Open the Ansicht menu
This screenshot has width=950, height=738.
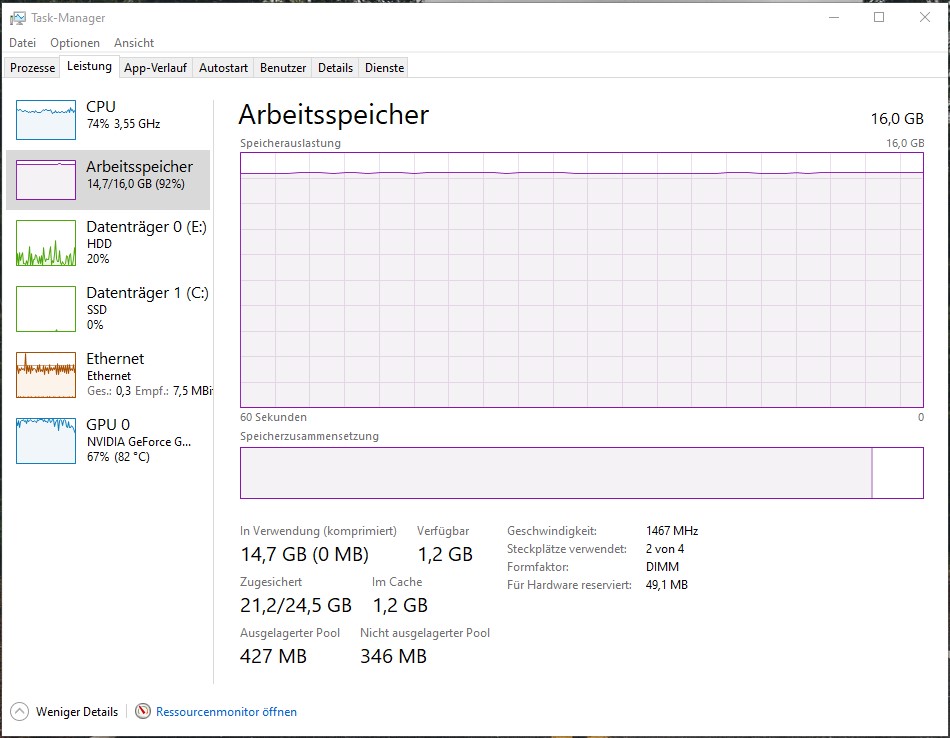point(133,43)
